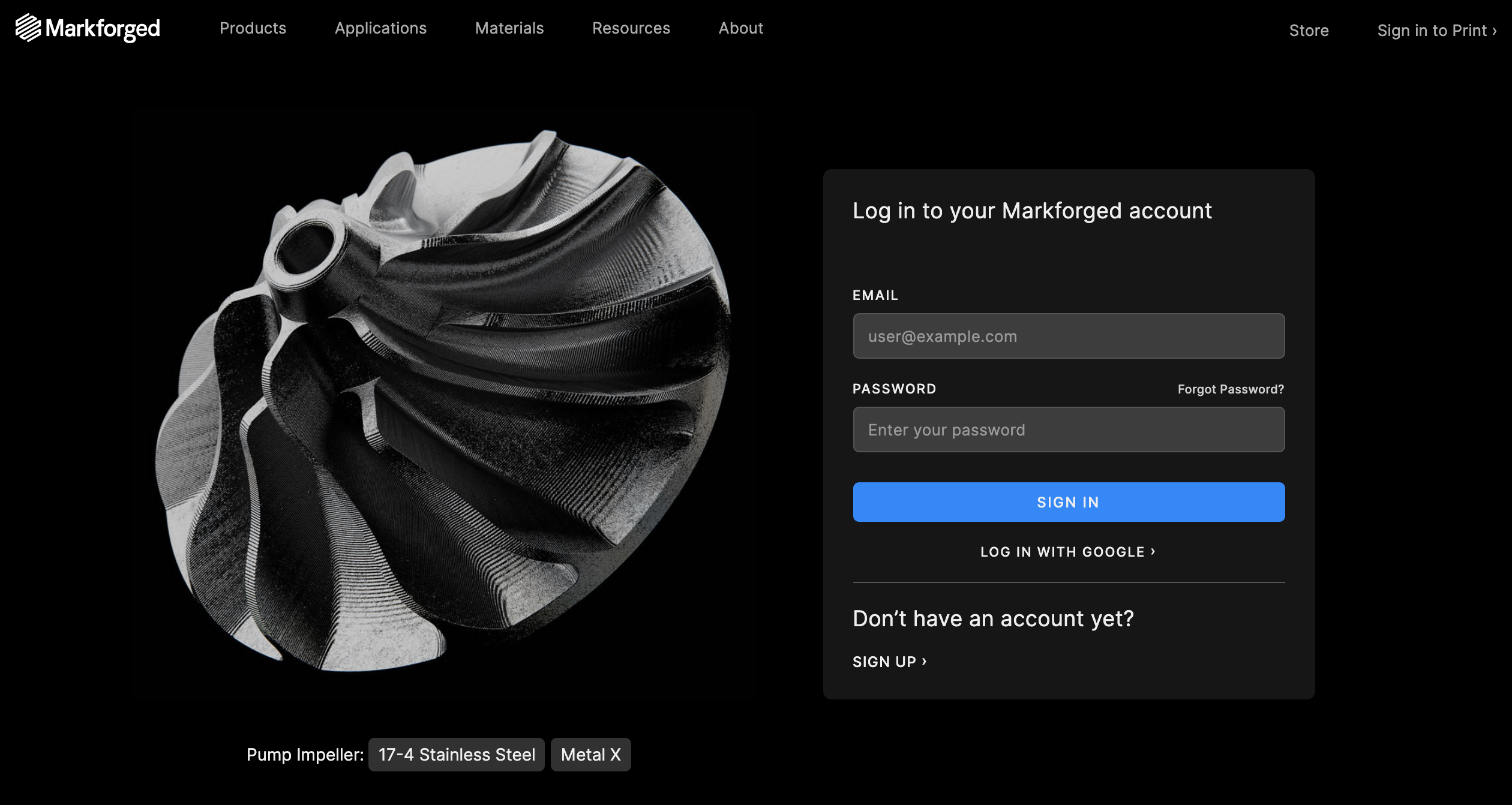
Task: Click the chevron next to SIGN UP
Action: click(925, 661)
